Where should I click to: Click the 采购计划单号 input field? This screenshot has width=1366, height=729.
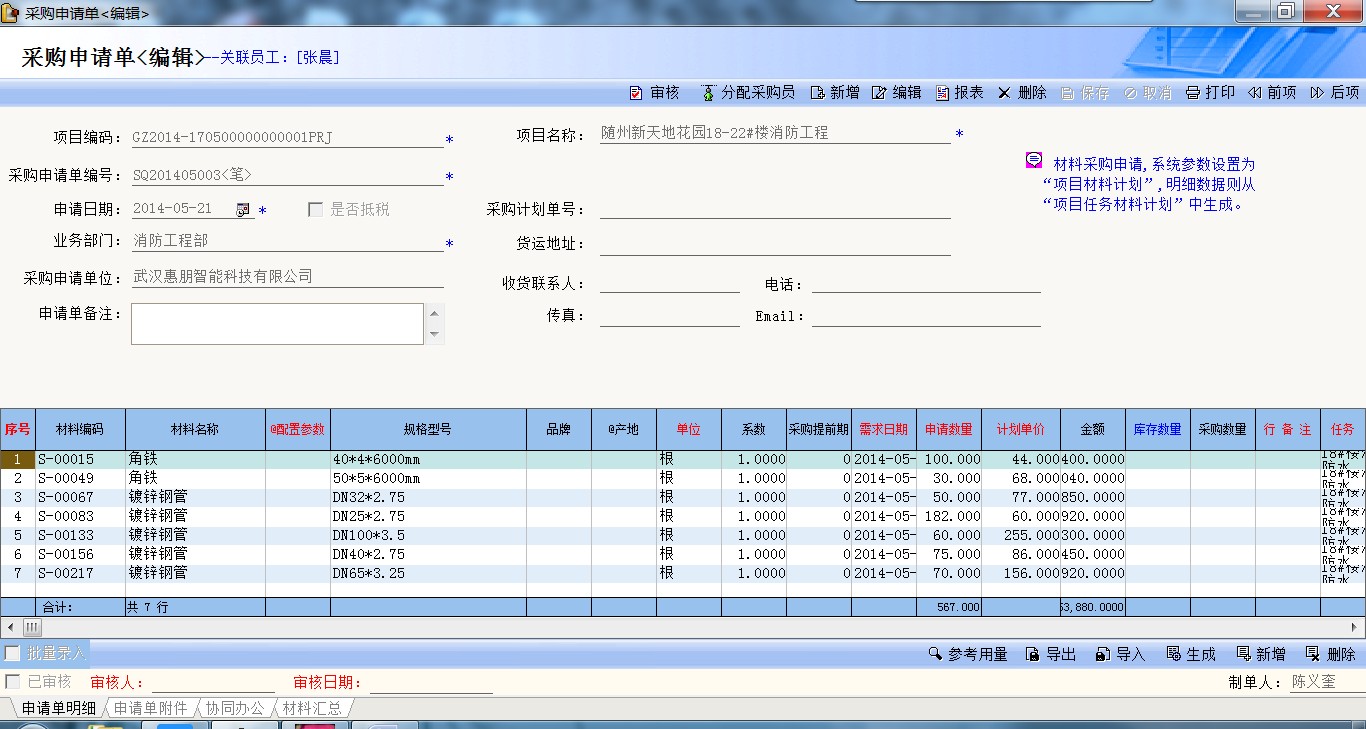(774, 209)
